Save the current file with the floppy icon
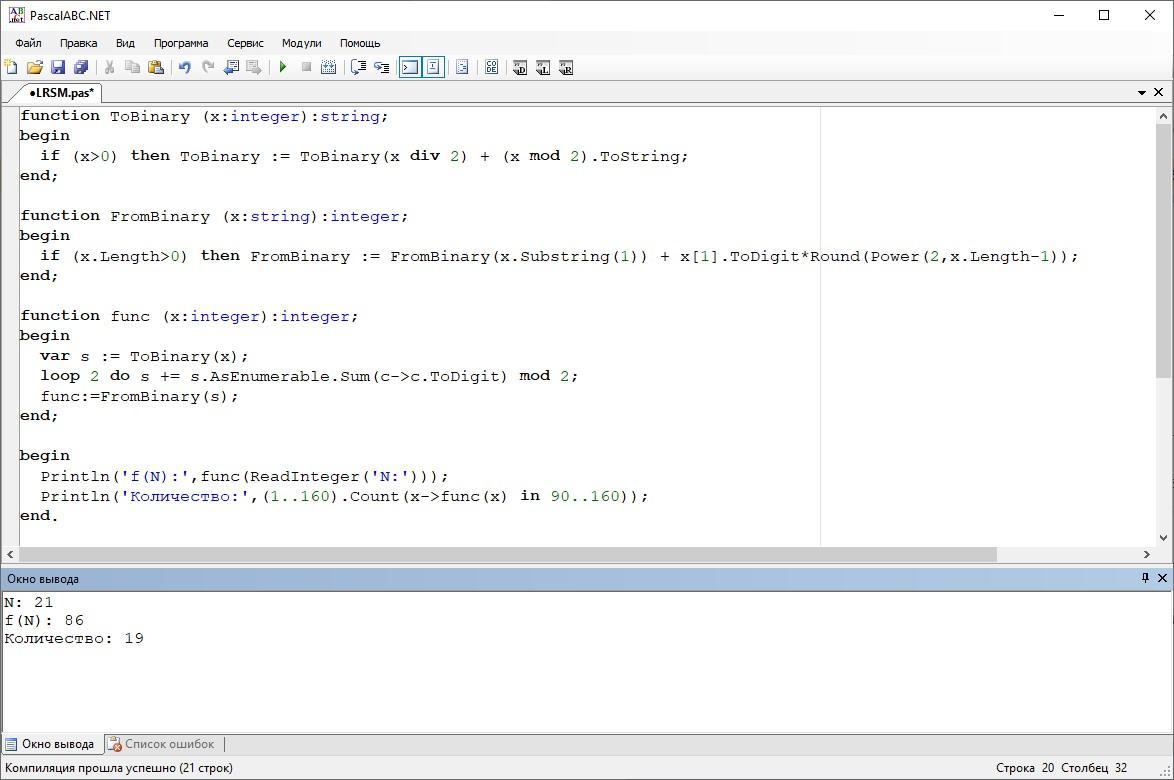Image resolution: width=1174 pixels, height=780 pixels. click(58, 67)
